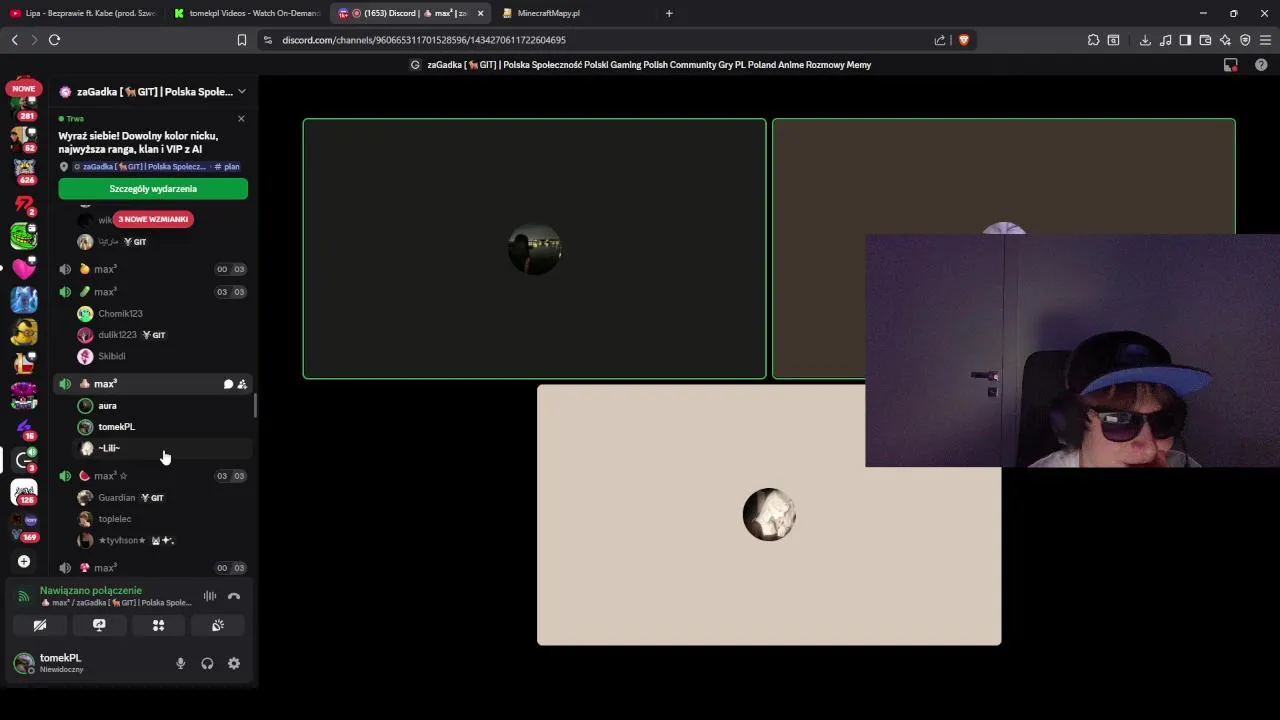Open the Discord inbox icon
The height and width of the screenshot is (720, 1280).
point(1231,65)
